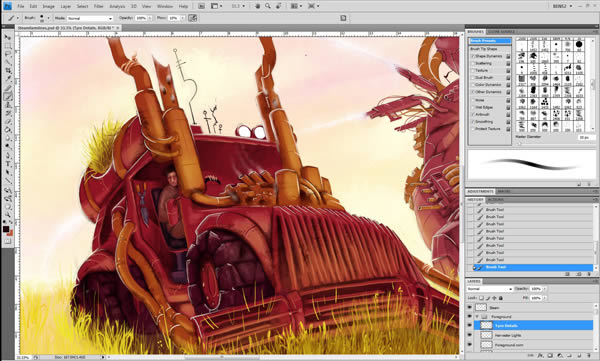Delete current state in History panel
Image resolution: width=600 pixels, height=361 pixels.
(x=589, y=274)
